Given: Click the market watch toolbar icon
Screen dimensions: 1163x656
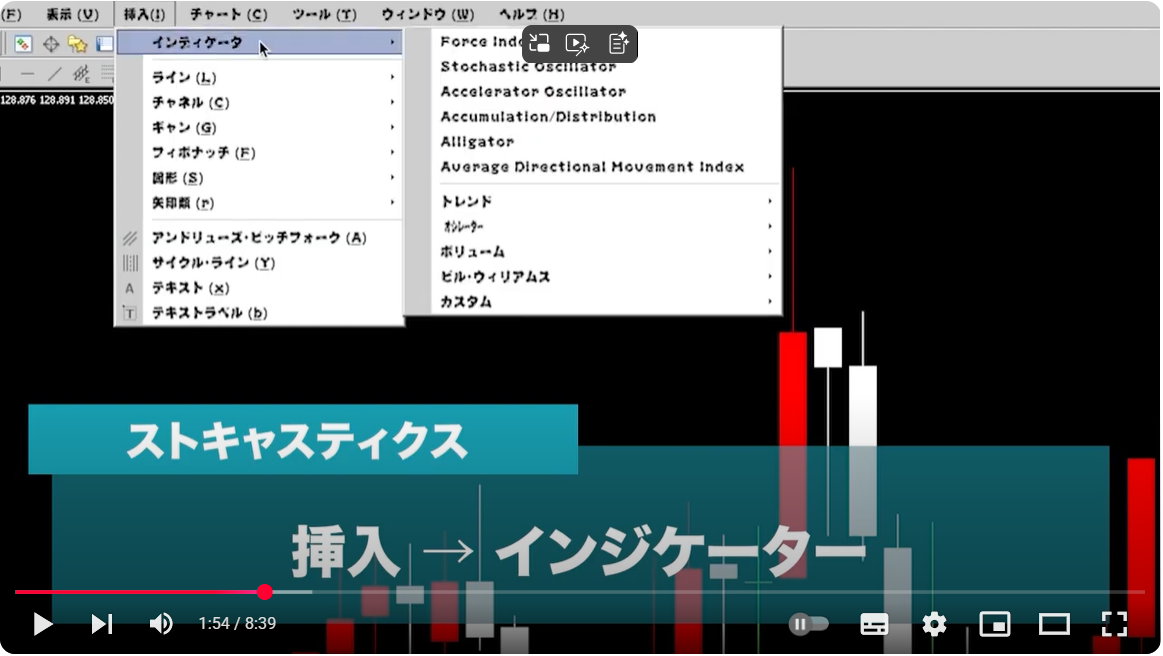Looking at the screenshot, I should click(23, 45).
